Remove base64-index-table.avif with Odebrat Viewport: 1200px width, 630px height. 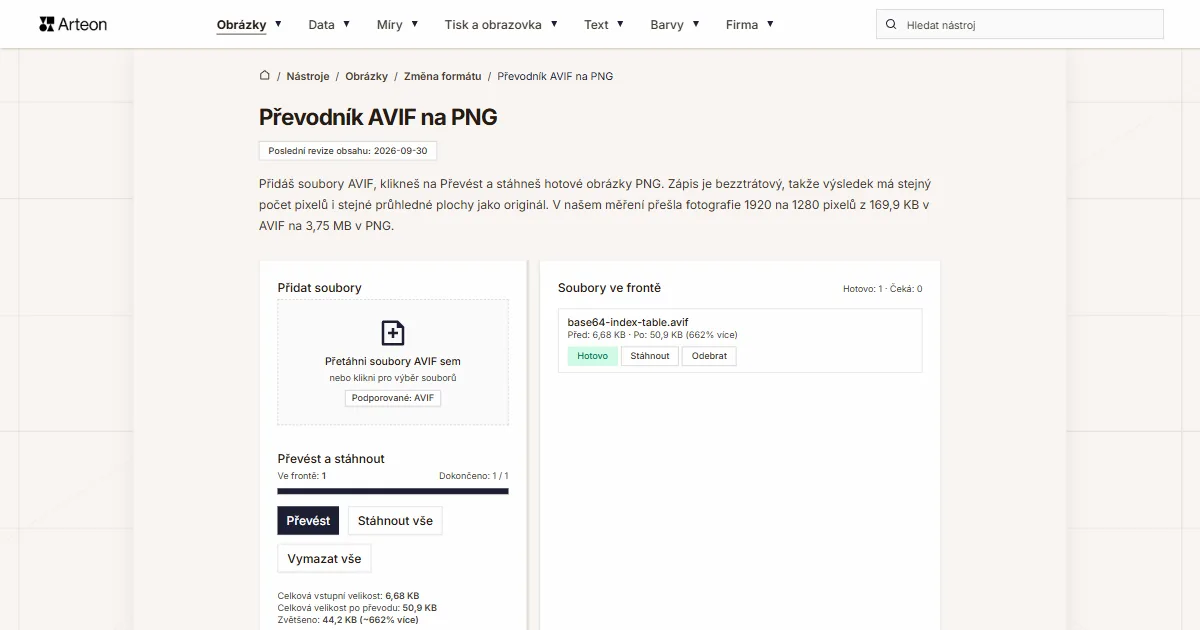pyautogui.click(x=709, y=356)
